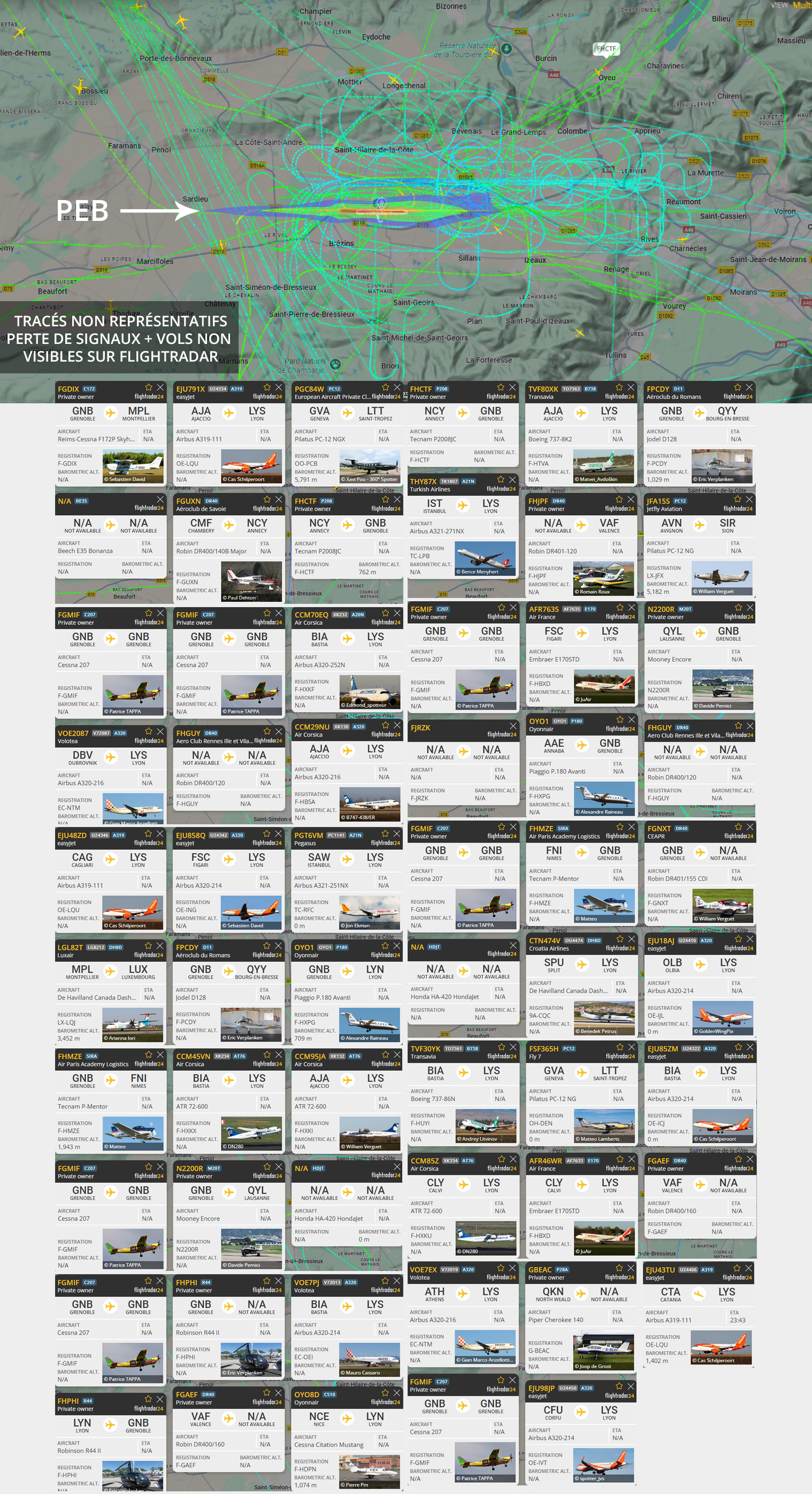Screen dimensions: 812x1494
Task: Click the EJU43TU callsign header
Action: [x=660, y=1269]
